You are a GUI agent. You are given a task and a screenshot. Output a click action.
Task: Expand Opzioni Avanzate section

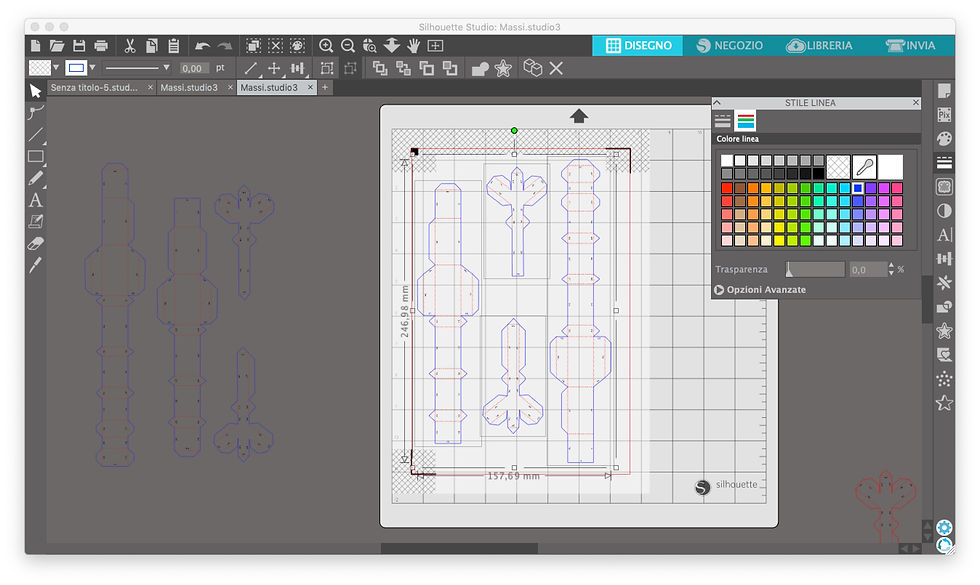[760, 290]
